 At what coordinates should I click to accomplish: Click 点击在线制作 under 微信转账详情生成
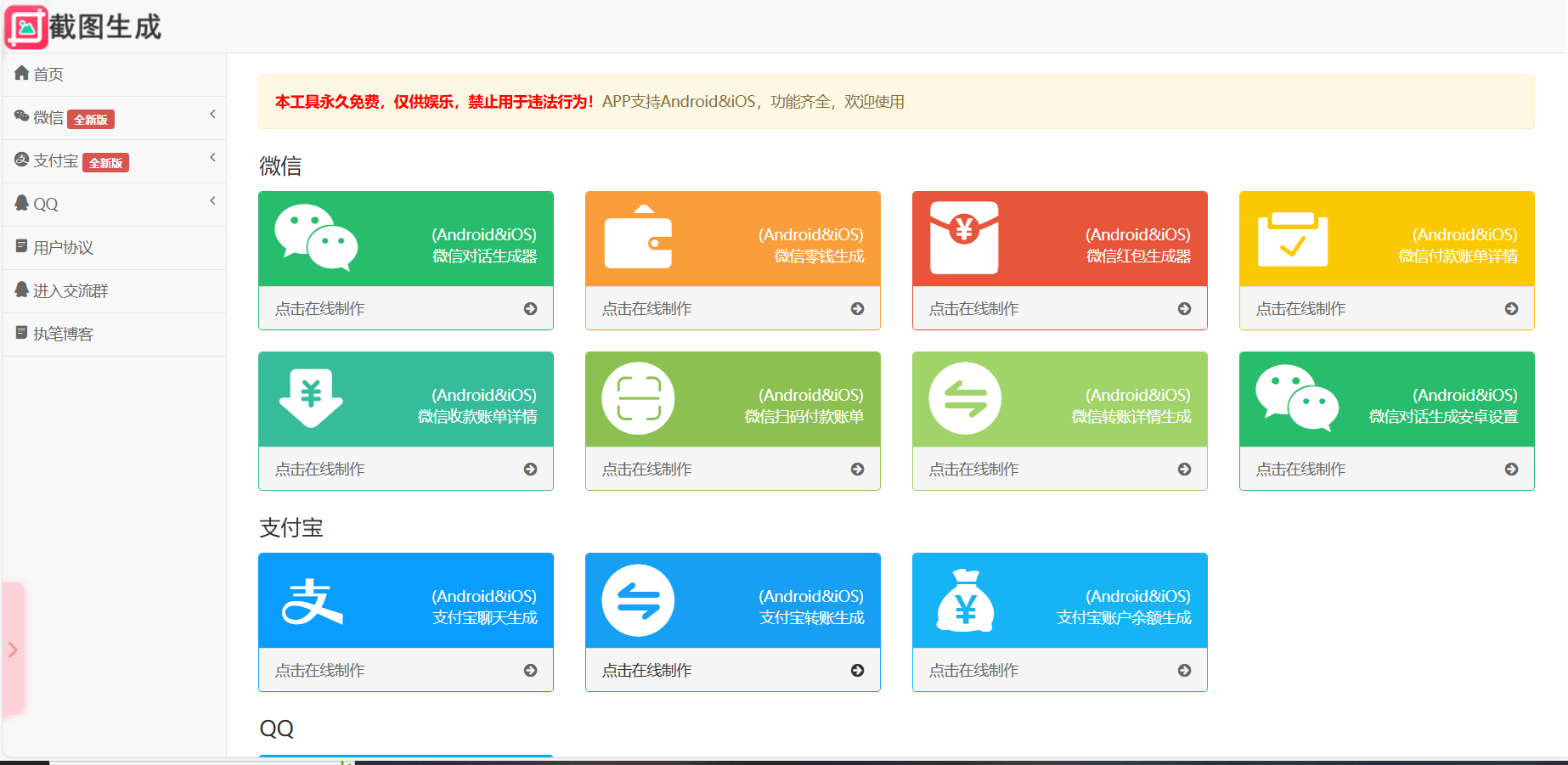tap(1059, 470)
